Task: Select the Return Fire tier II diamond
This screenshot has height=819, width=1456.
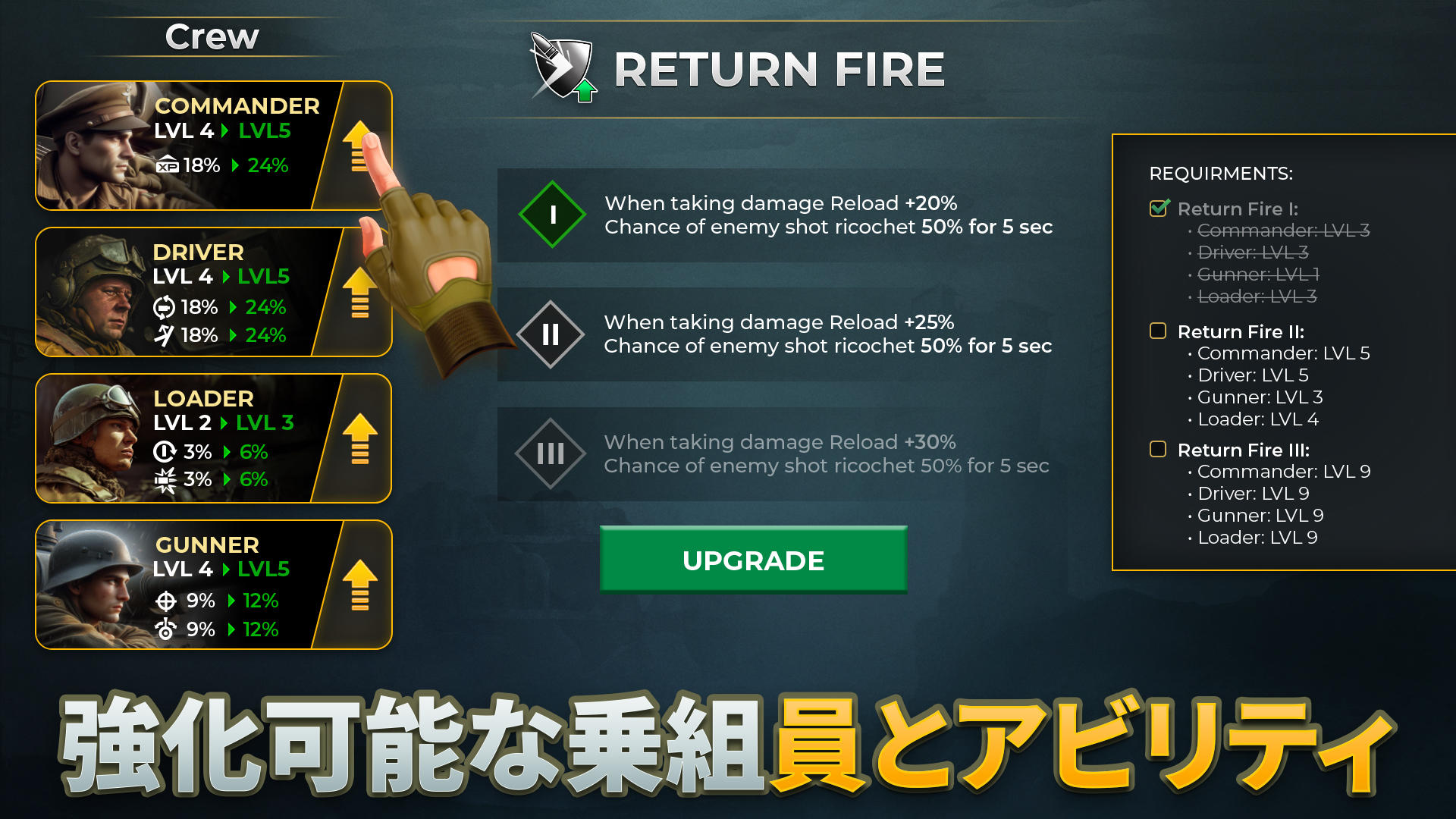Action: coord(551,334)
